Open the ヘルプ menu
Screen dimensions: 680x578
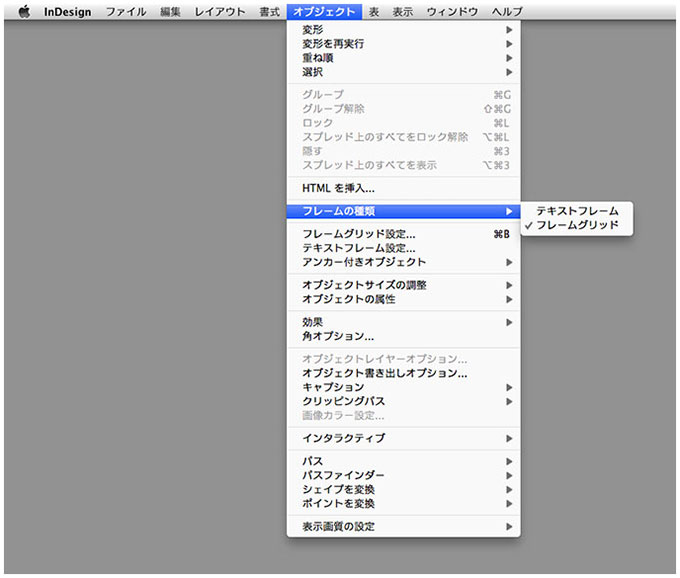[x=507, y=12]
